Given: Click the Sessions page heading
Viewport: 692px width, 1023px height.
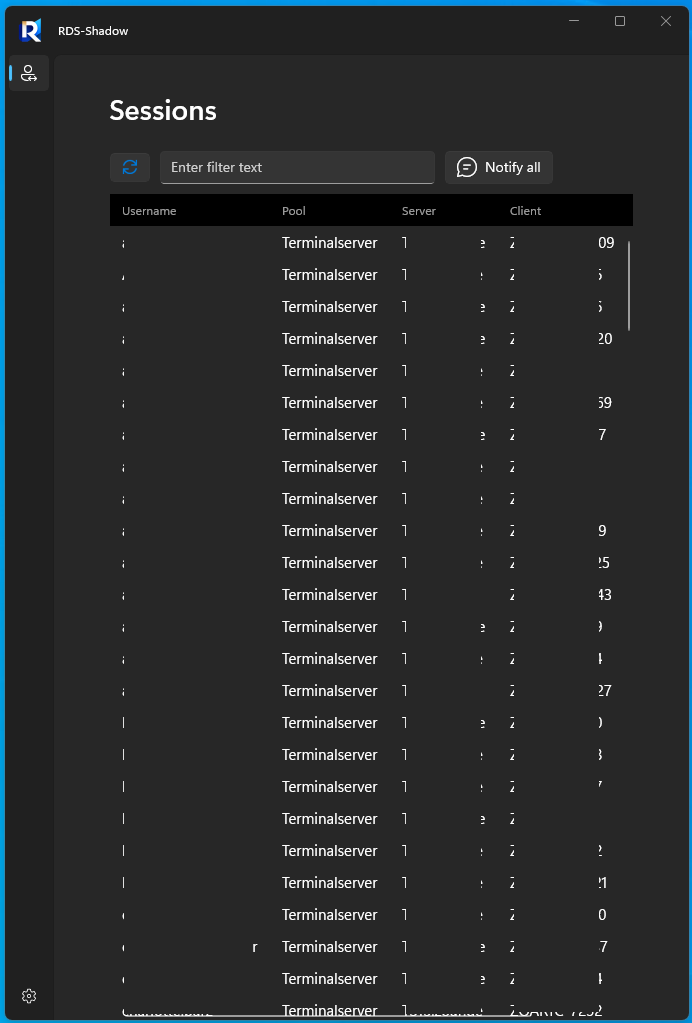Looking at the screenshot, I should coord(163,110).
